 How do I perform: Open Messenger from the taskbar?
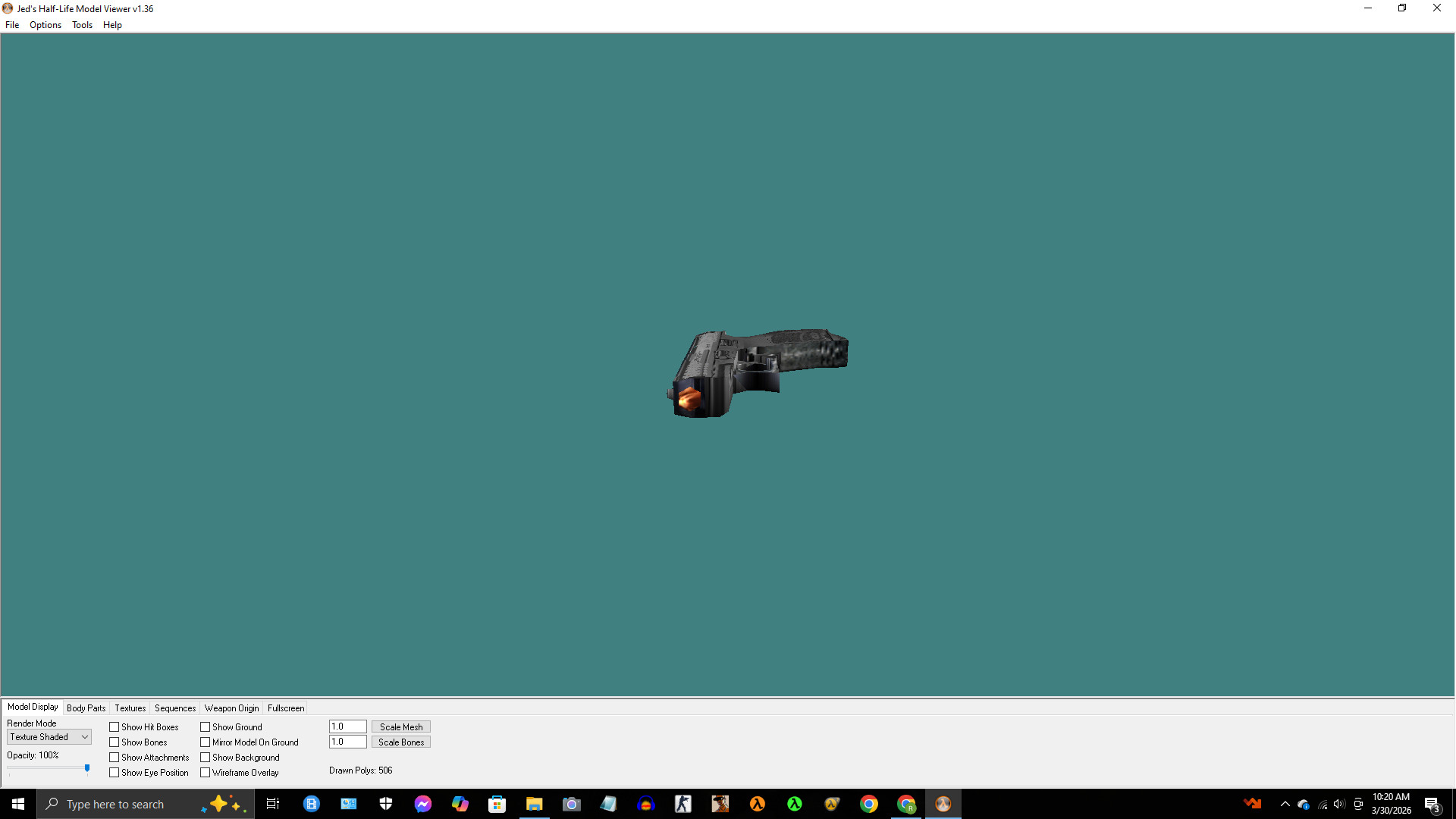[423, 804]
